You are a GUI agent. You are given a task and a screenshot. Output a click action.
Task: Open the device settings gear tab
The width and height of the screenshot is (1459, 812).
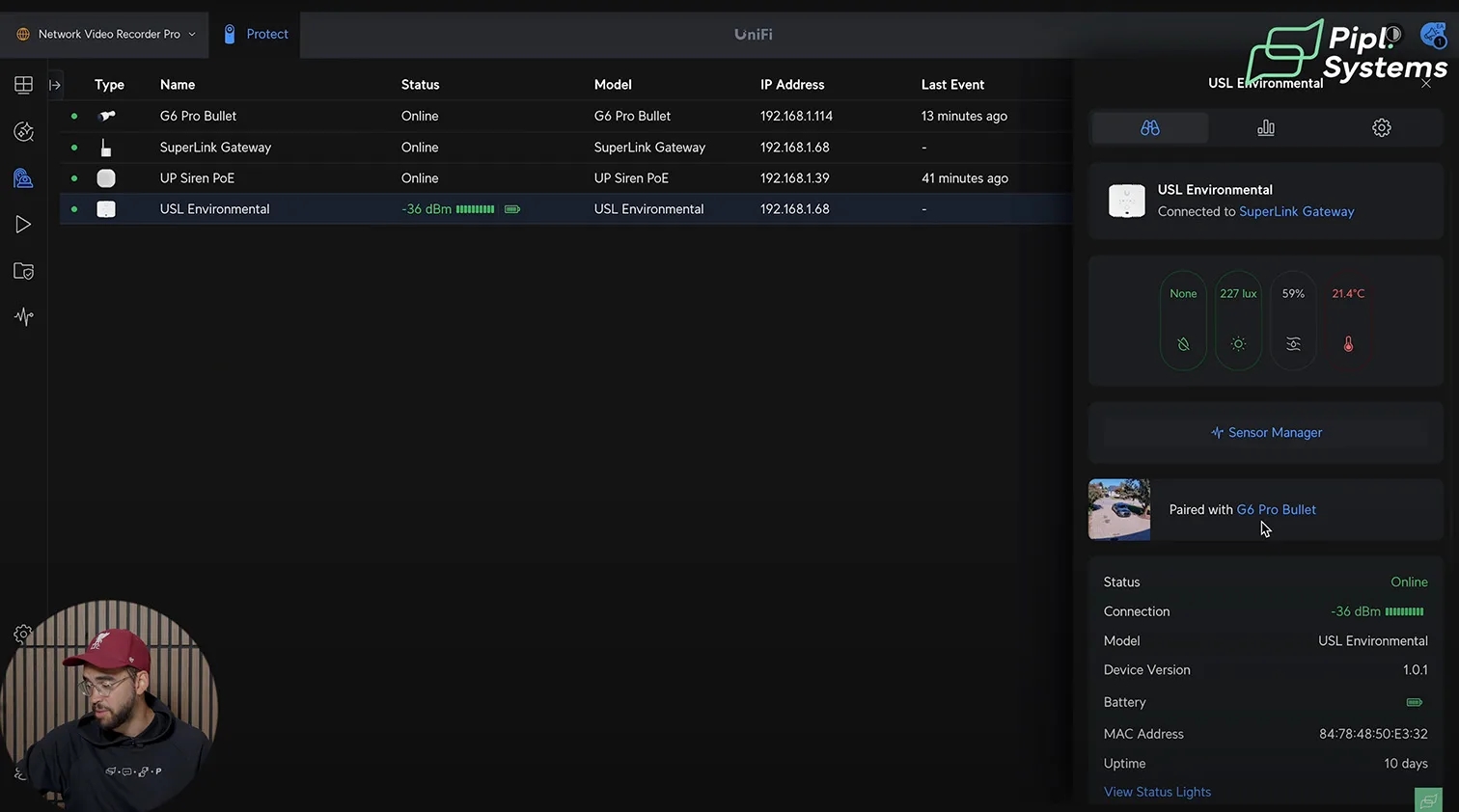(x=1381, y=127)
